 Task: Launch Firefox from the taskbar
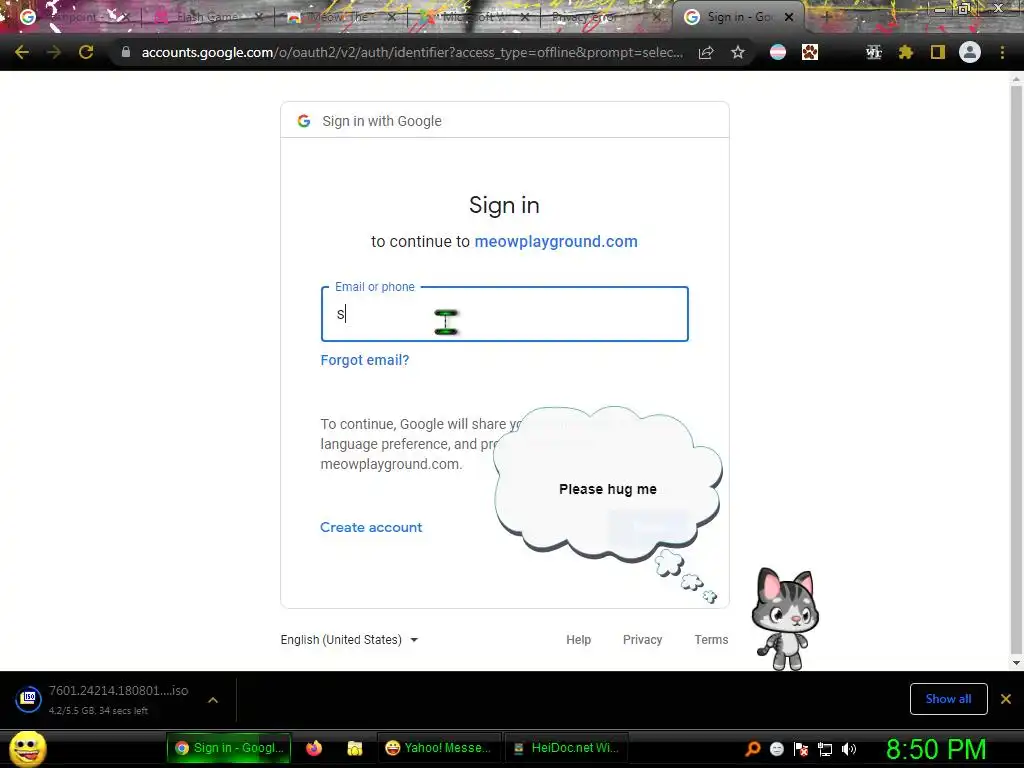click(314, 748)
